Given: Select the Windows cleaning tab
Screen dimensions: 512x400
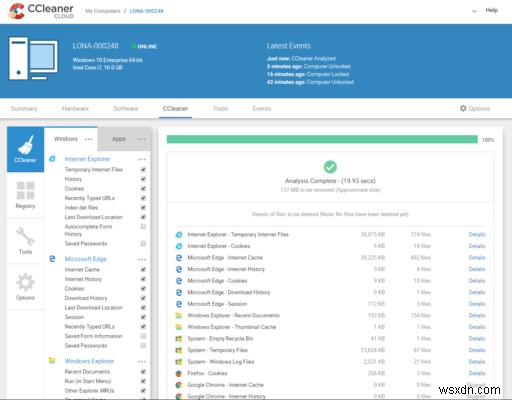Looking at the screenshot, I should pyautogui.click(x=66, y=139).
